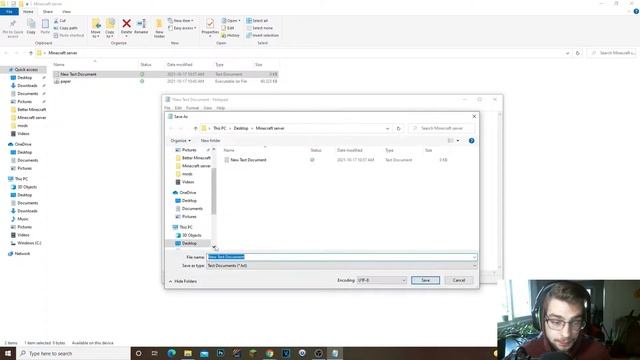The image size is (640, 360).
Task: Click the refresh icon in Save As dialog
Action: [399, 129]
